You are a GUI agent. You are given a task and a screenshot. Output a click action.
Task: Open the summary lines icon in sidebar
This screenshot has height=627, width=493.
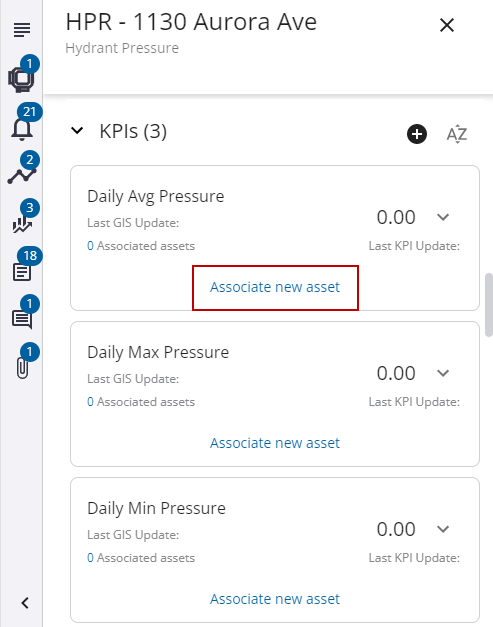pyautogui.click(x=22, y=30)
